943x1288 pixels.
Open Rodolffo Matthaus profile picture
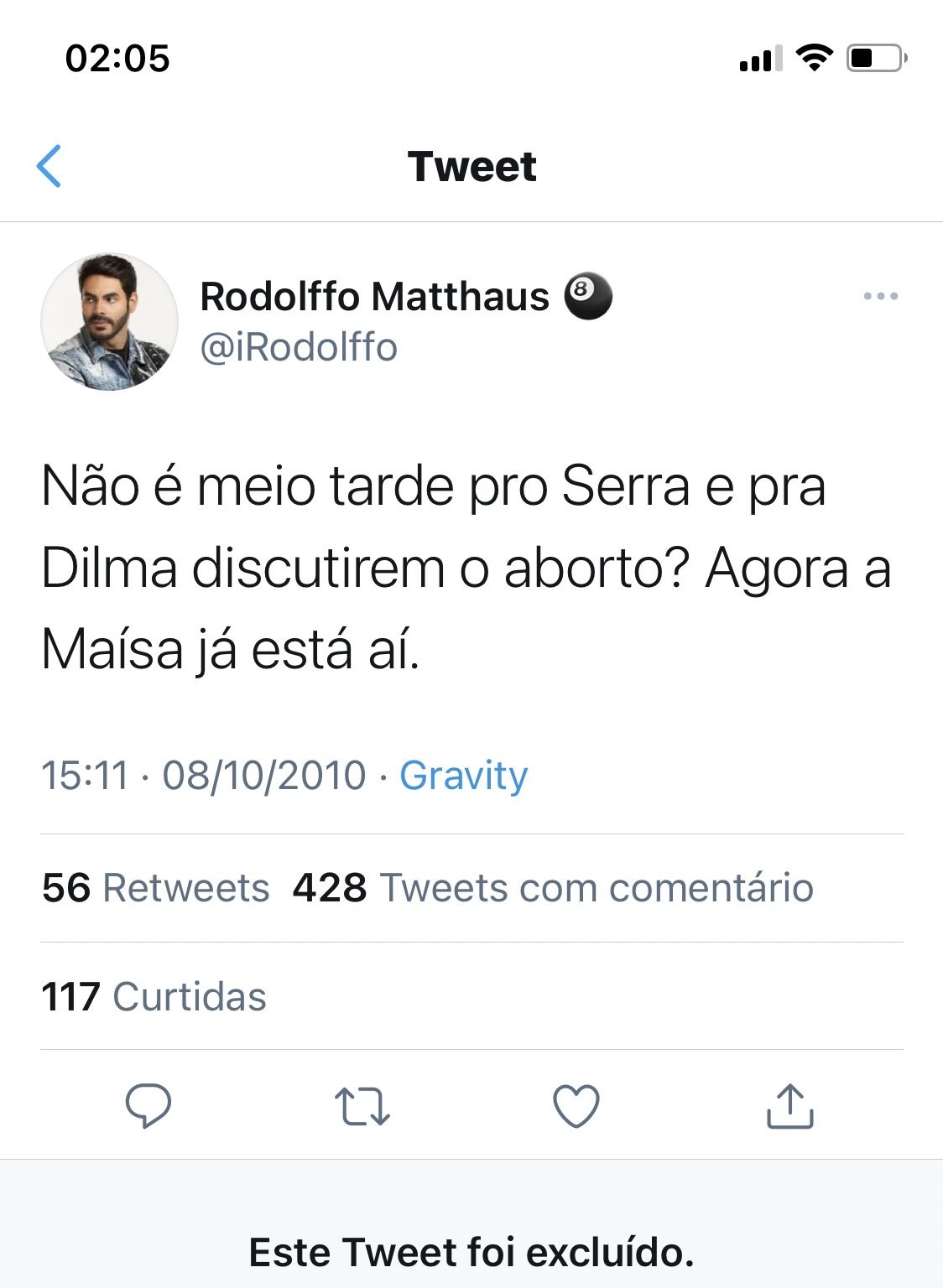(109, 322)
